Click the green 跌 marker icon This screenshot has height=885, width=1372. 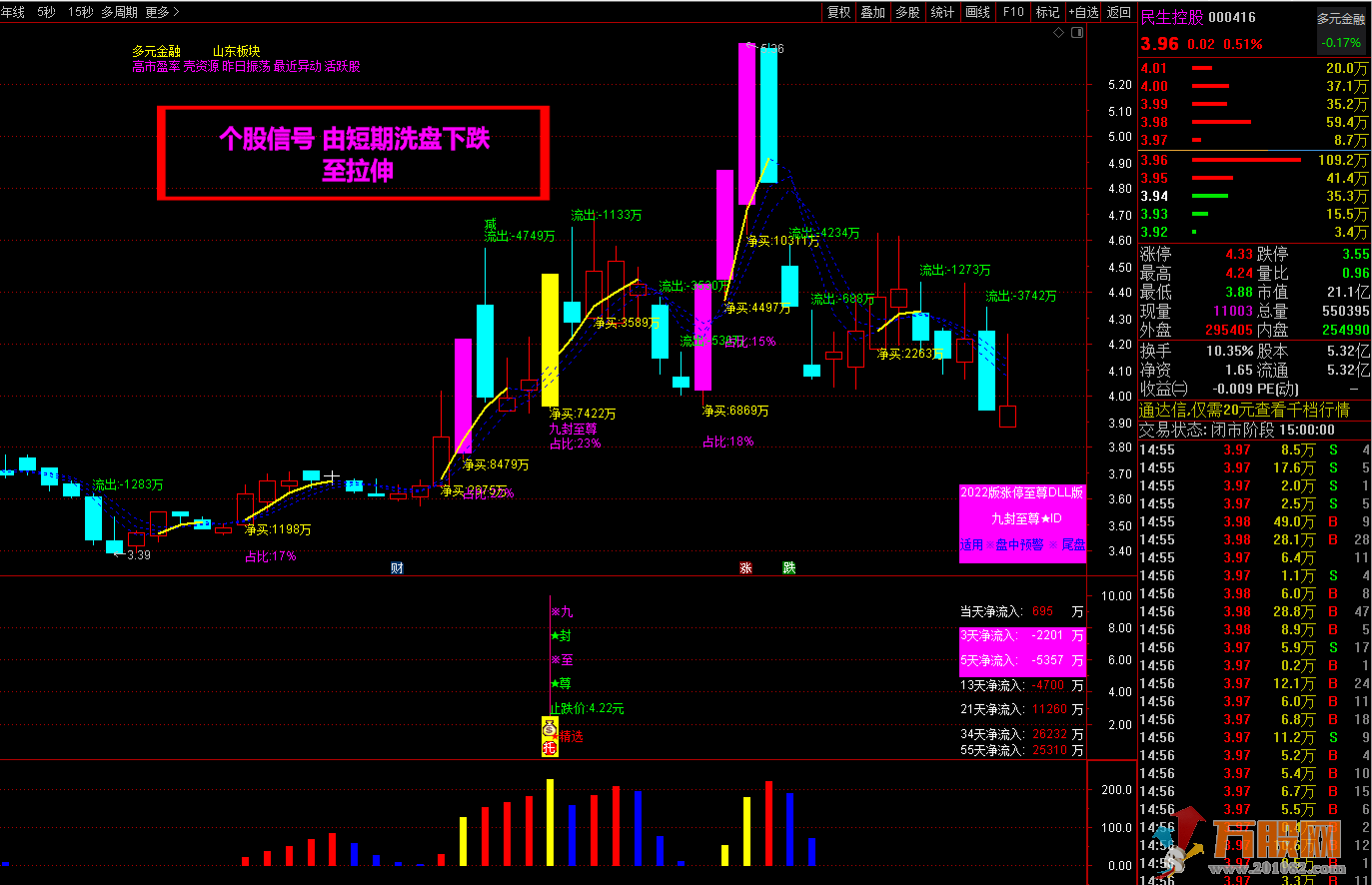pos(789,568)
